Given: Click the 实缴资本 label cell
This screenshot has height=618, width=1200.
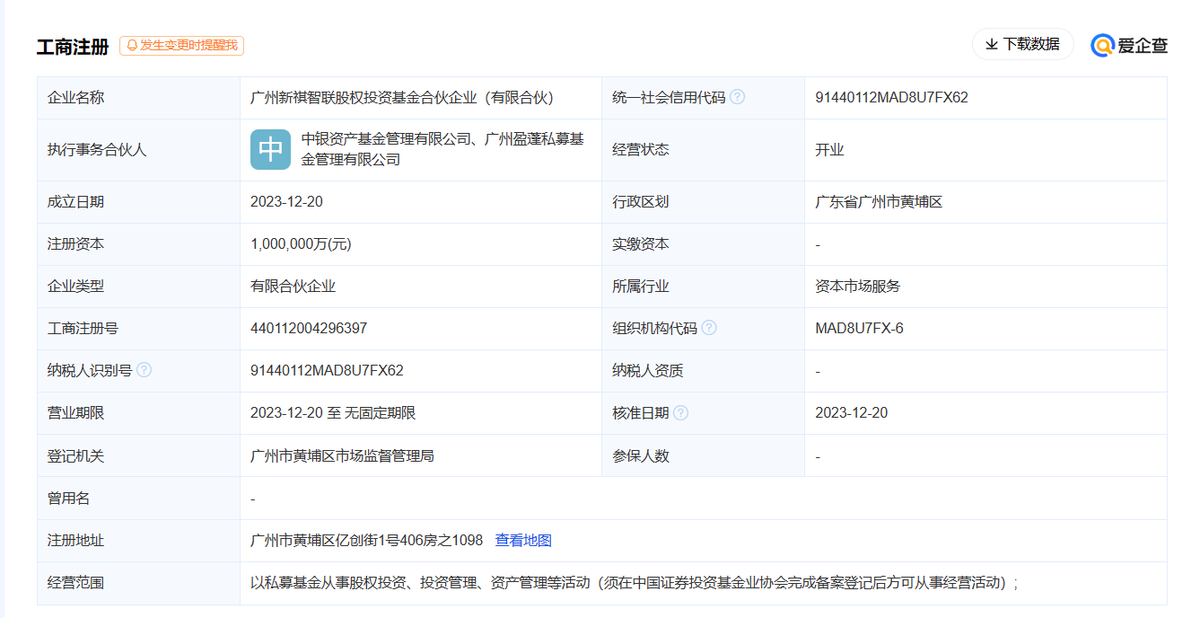Looking at the screenshot, I should [703, 244].
